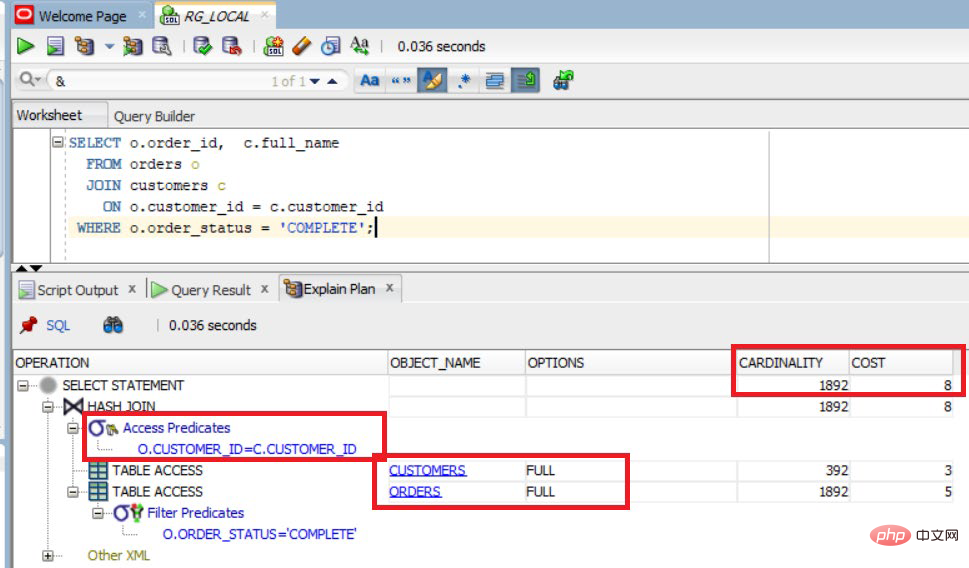The image size is (969, 568).
Task: Open SQL History clock icon
Action: tap(331, 46)
